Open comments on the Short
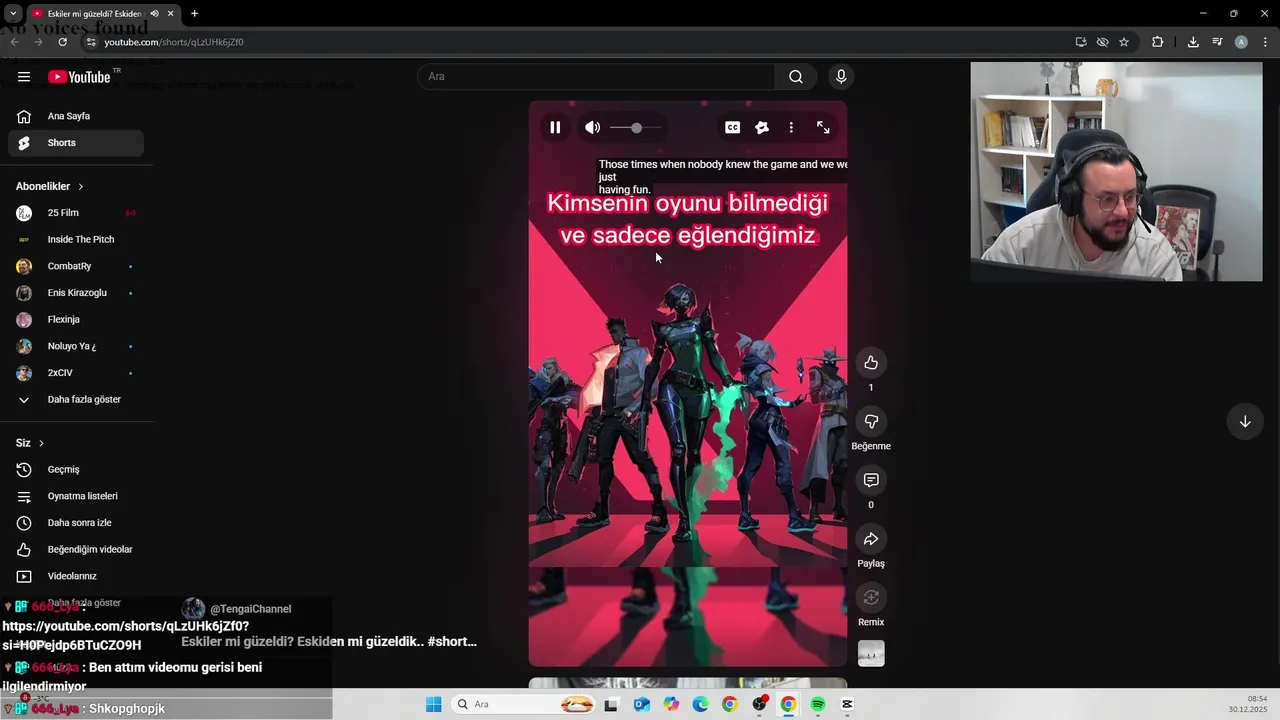 tap(871, 481)
